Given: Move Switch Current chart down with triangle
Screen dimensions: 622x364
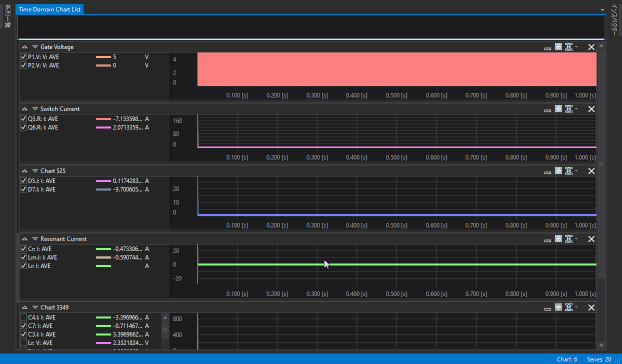Looking at the screenshot, I should 35,109.
